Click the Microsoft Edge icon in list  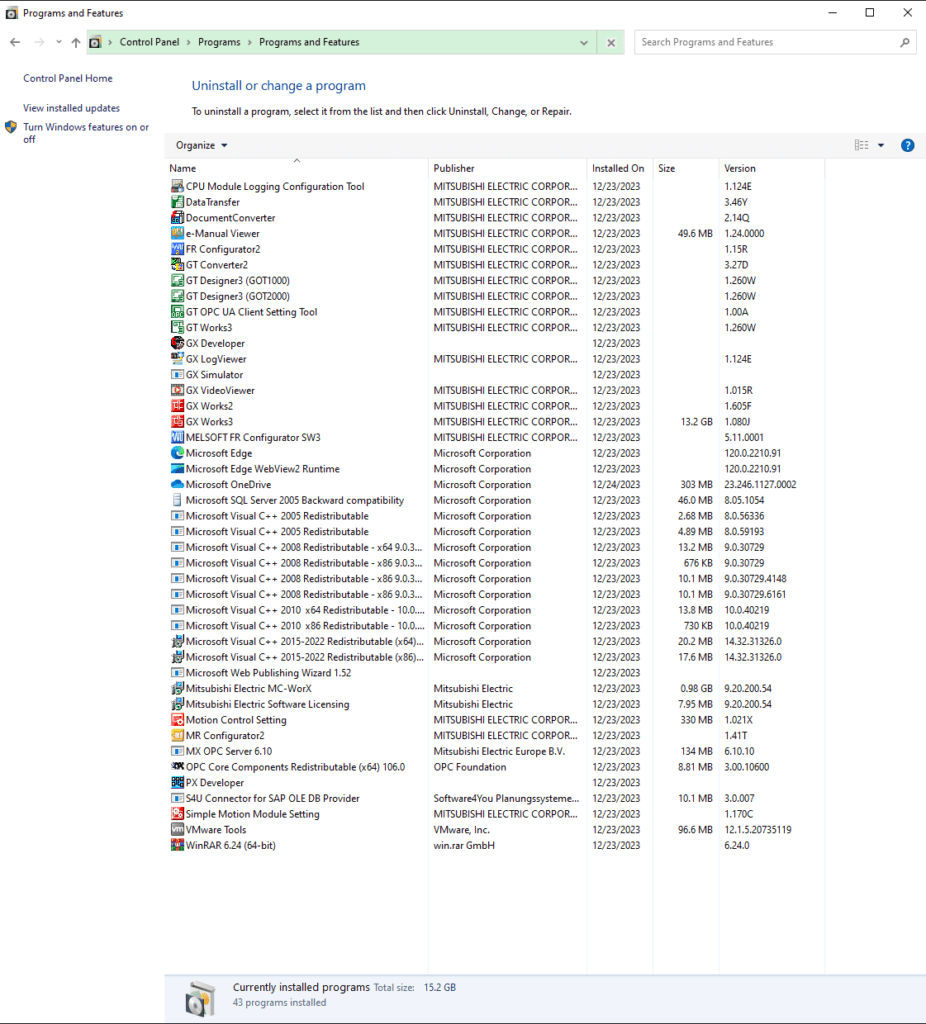pos(177,453)
